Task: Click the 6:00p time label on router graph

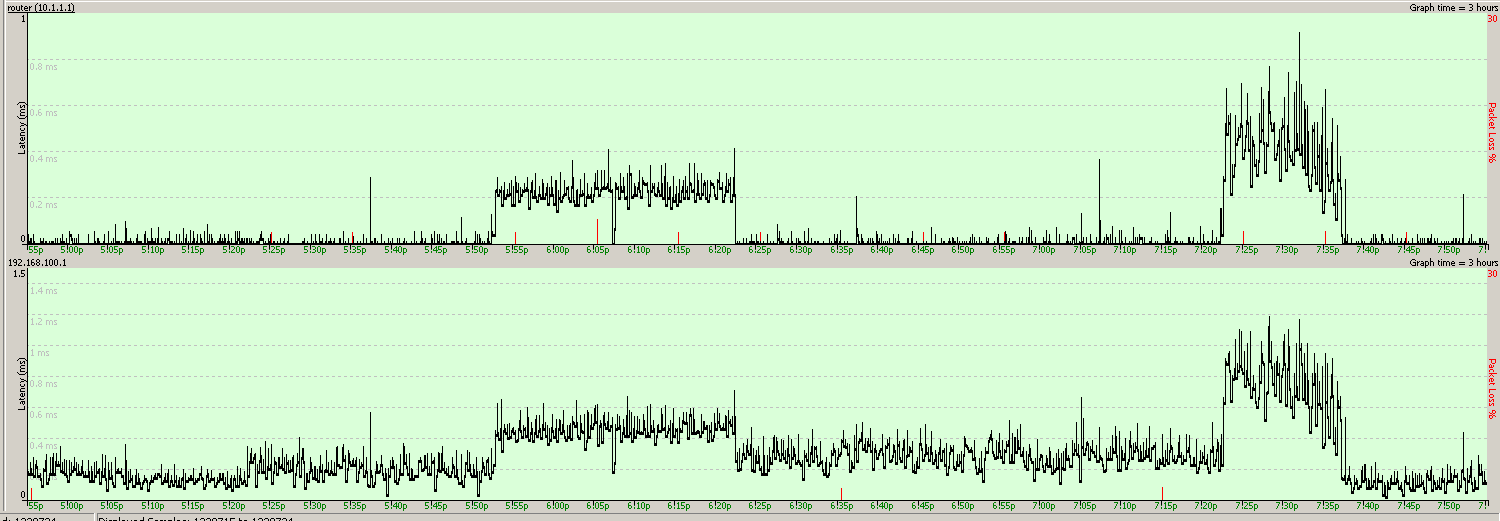Action: [x=557, y=250]
